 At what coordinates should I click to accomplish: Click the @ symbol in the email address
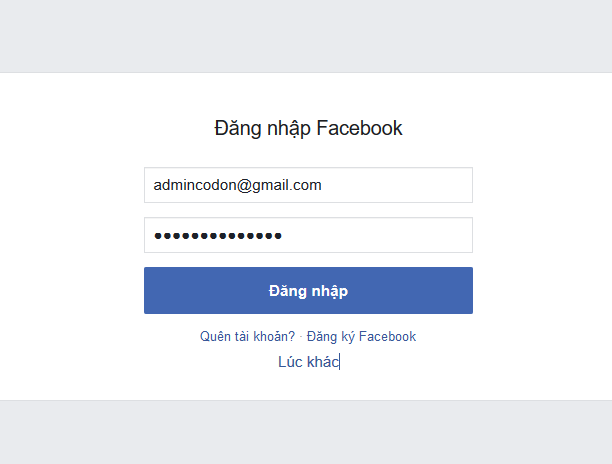244,185
